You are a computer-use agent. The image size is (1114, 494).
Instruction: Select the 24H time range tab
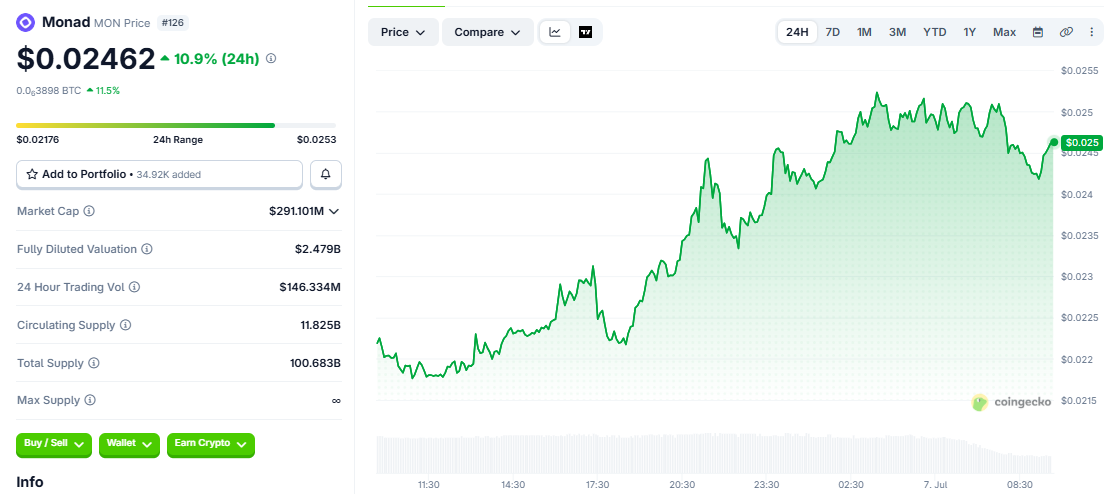tap(797, 32)
